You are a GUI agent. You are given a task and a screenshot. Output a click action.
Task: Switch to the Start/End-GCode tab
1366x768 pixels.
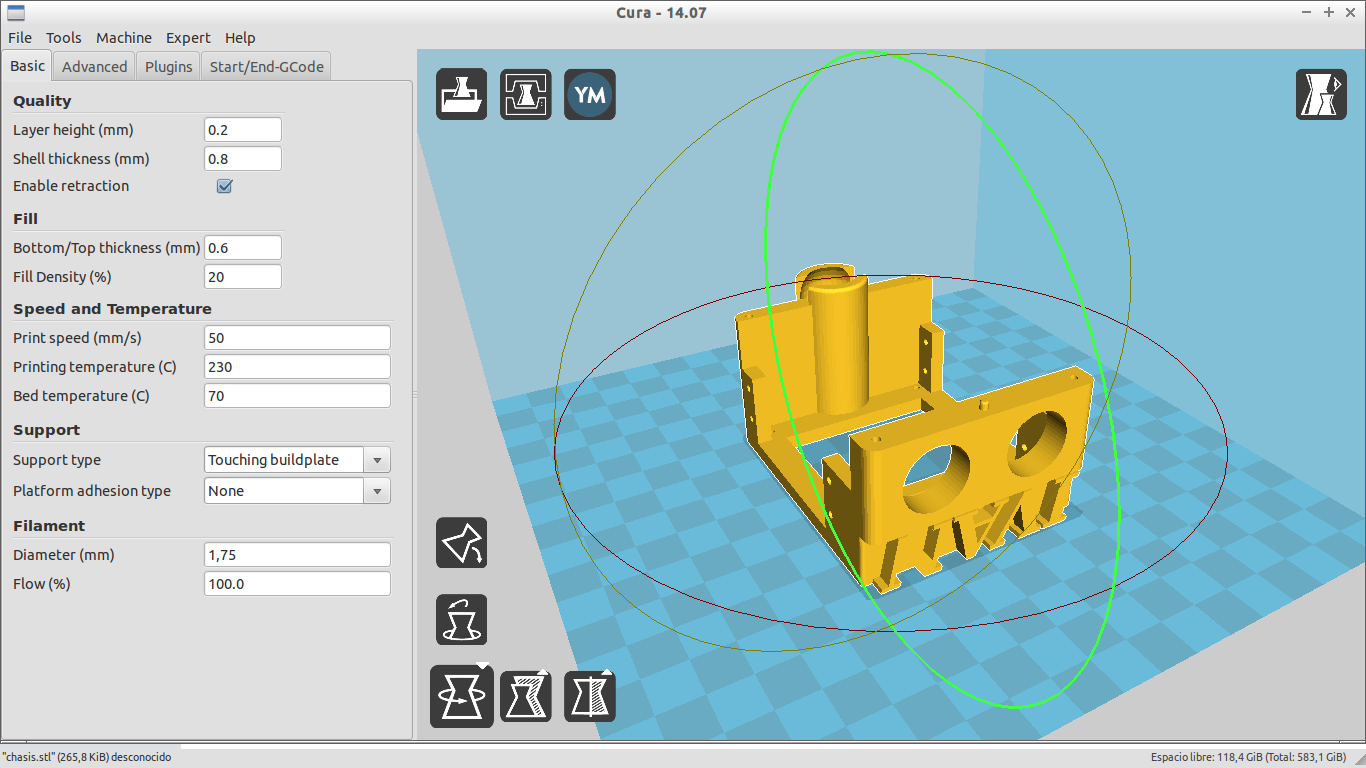pos(266,67)
